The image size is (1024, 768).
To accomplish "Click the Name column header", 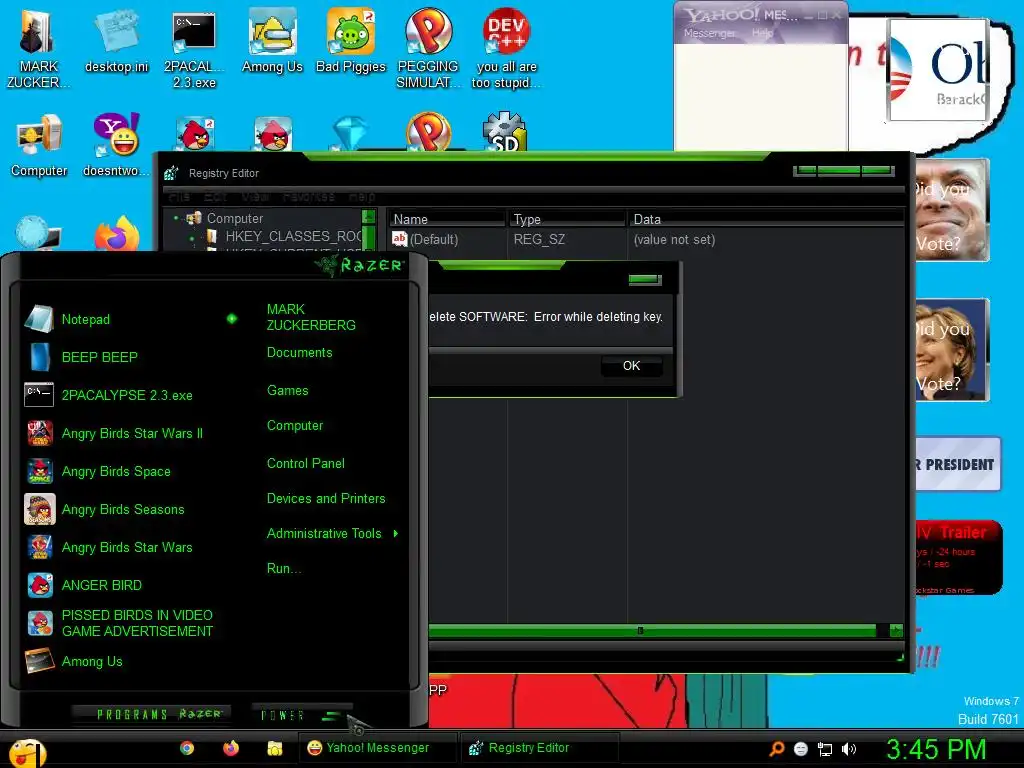I will click(x=446, y=219).
